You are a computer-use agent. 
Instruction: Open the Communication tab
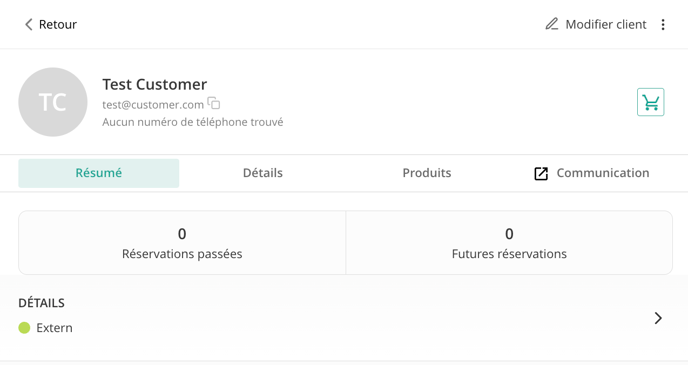coord(591,173)
